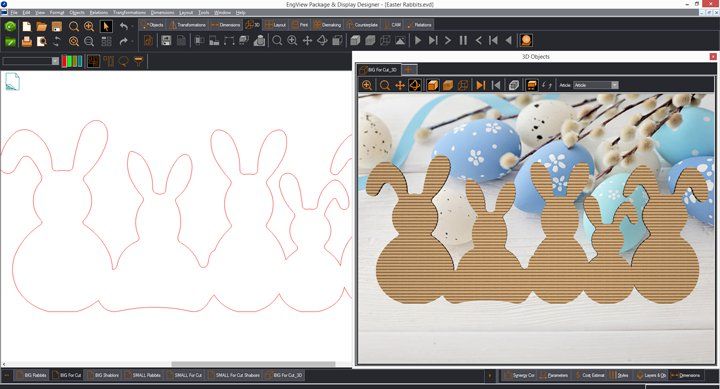Switch to the Transformations ribbon tab
This screenshot has height=389, width=720.
click(187, 25)
